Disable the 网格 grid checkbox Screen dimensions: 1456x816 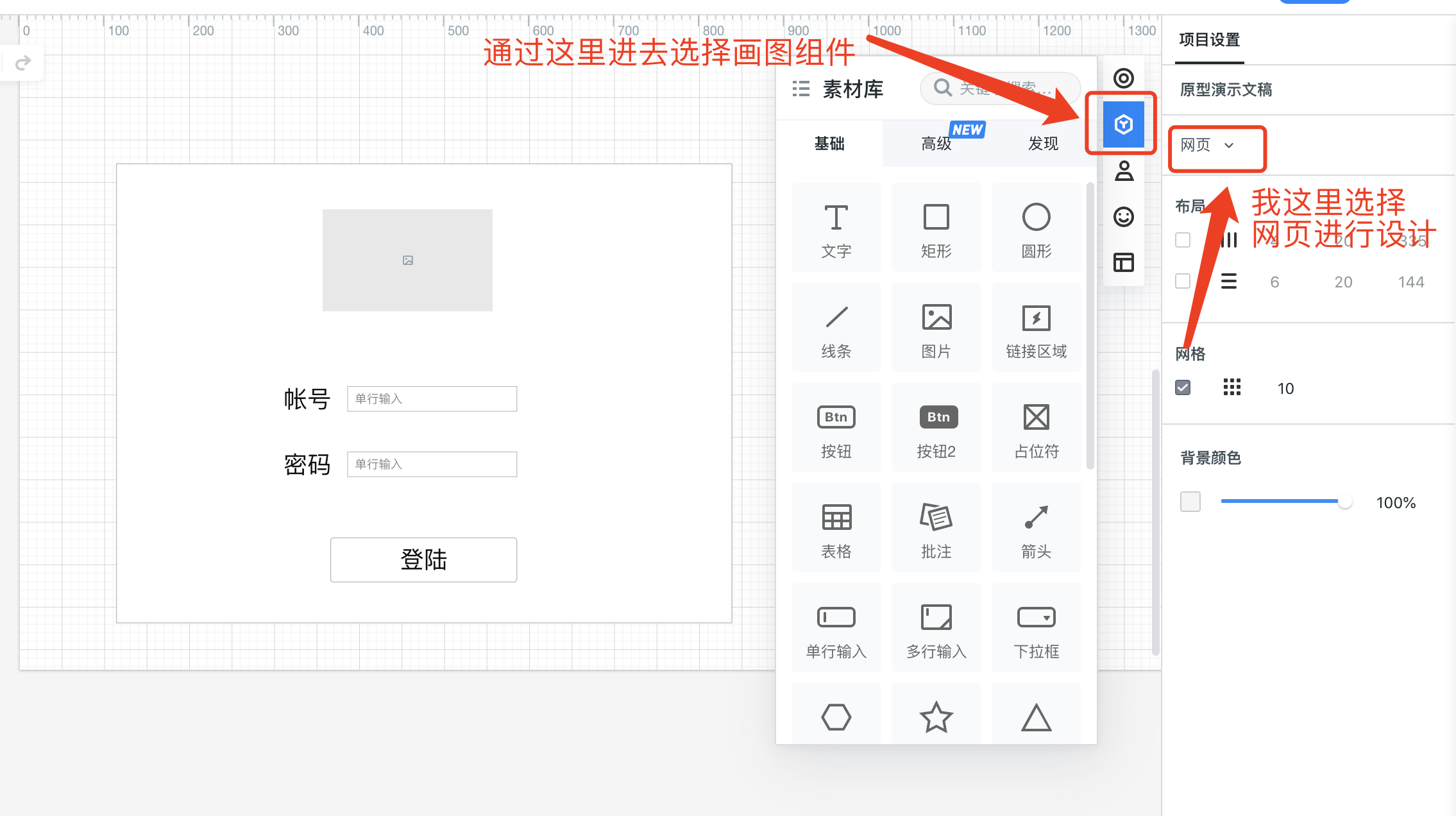click(x=1183, y=387)
